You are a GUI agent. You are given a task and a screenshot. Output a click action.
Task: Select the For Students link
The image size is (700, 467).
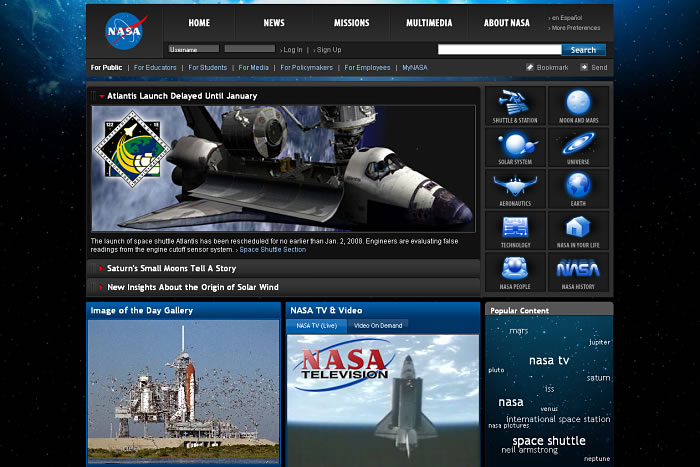point(208,67)
